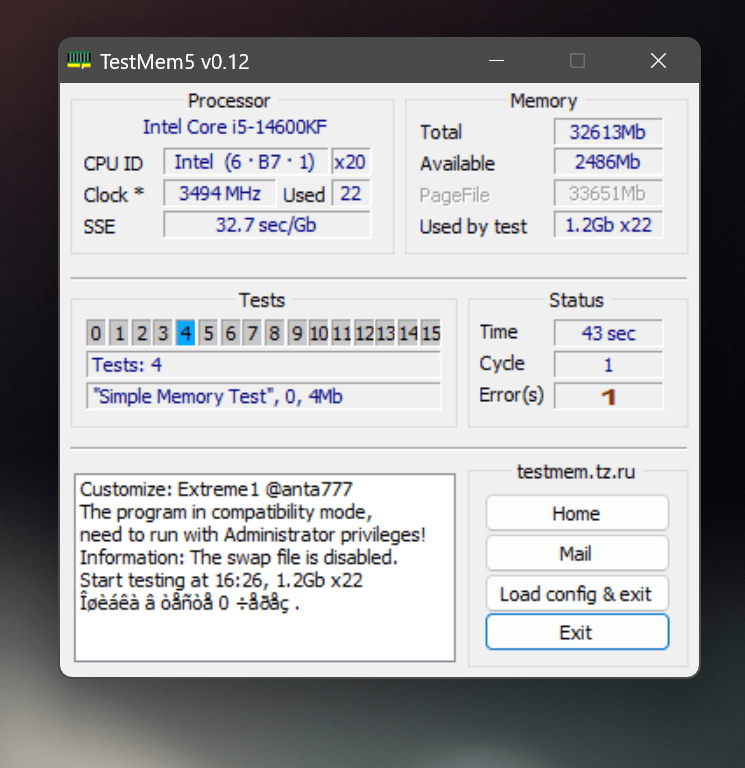Viewport: 745px width, 768px height.
Task: Click the Total memory value 32613Mb
Action: (608, 132)
